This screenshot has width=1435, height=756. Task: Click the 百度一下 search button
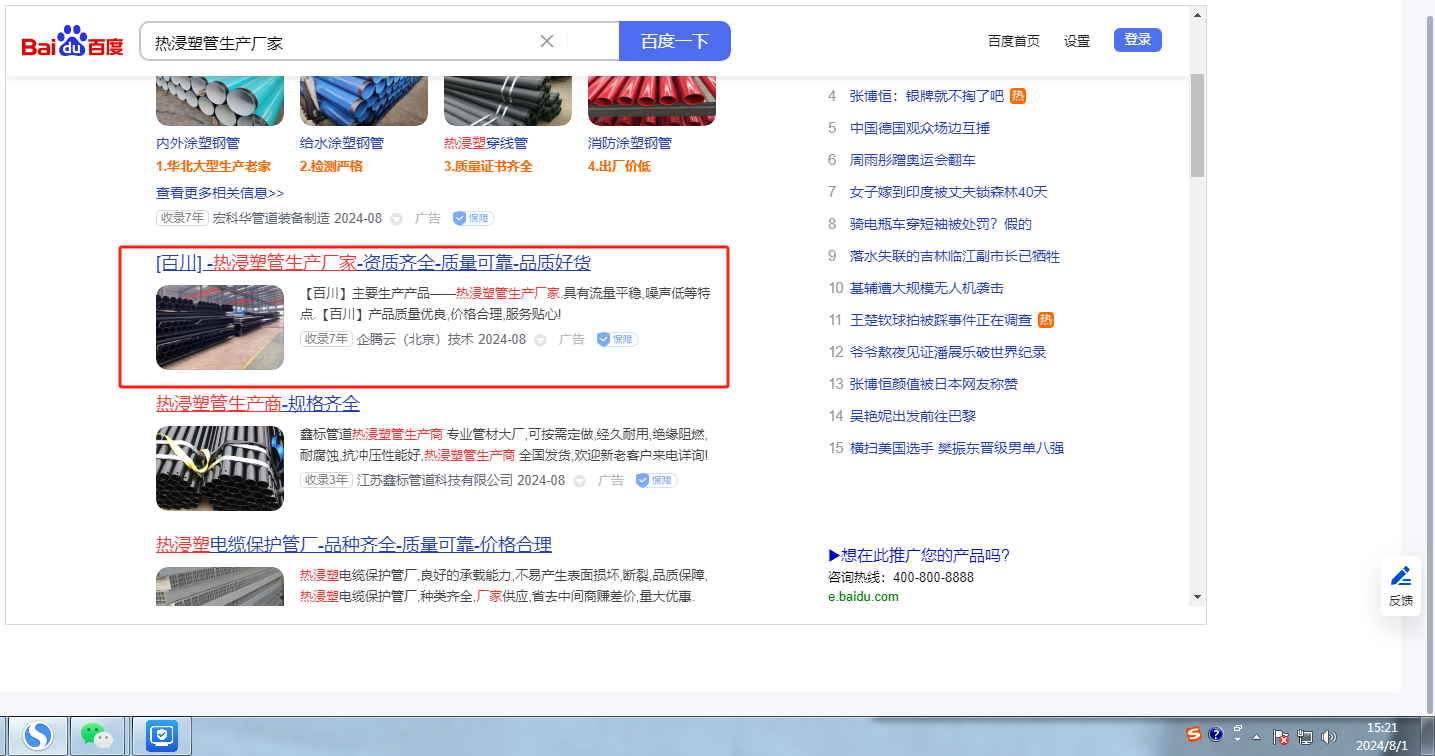pos(675,41)
